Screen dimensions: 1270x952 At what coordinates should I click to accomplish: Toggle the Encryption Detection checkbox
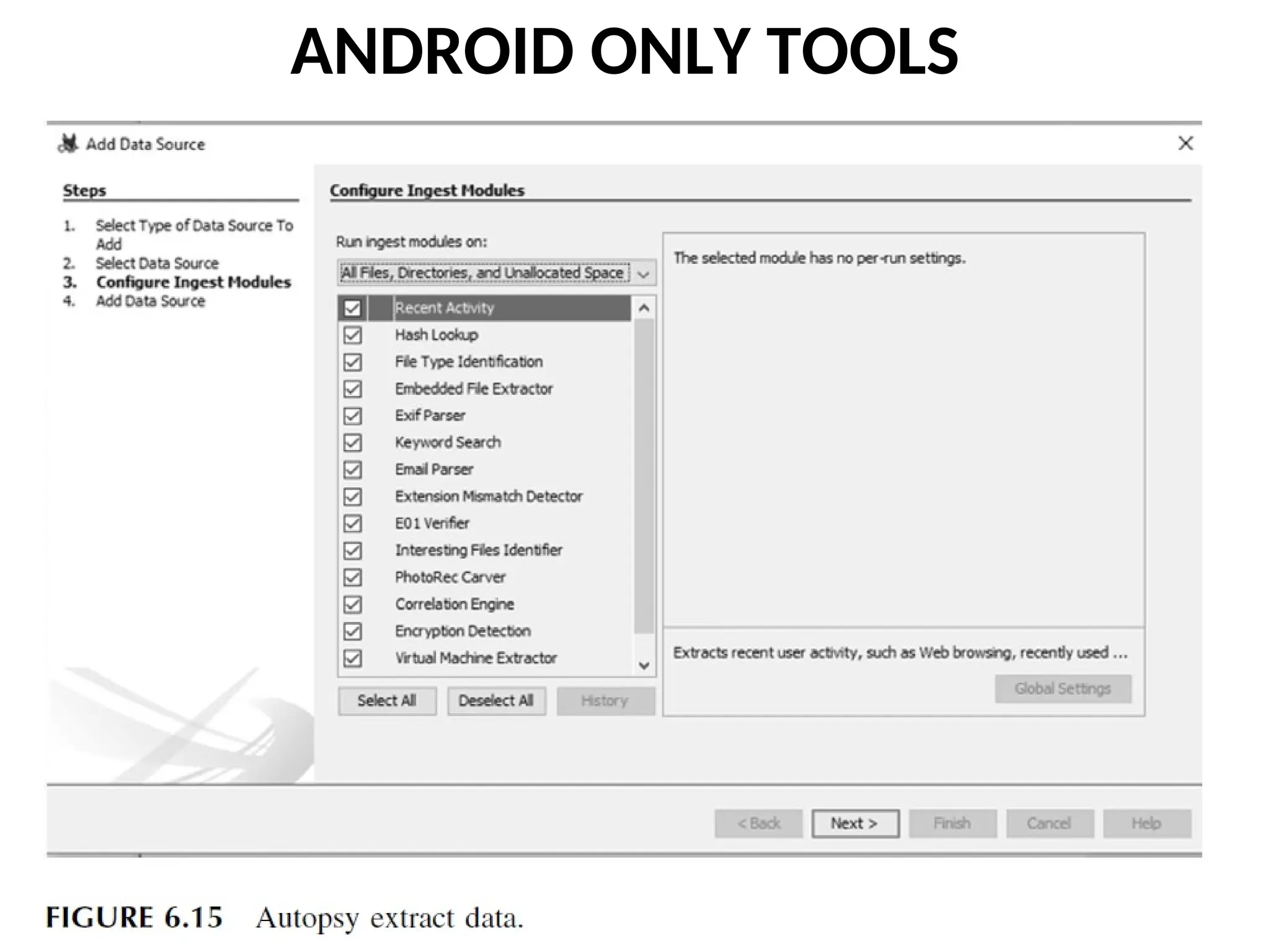(352, 632)
